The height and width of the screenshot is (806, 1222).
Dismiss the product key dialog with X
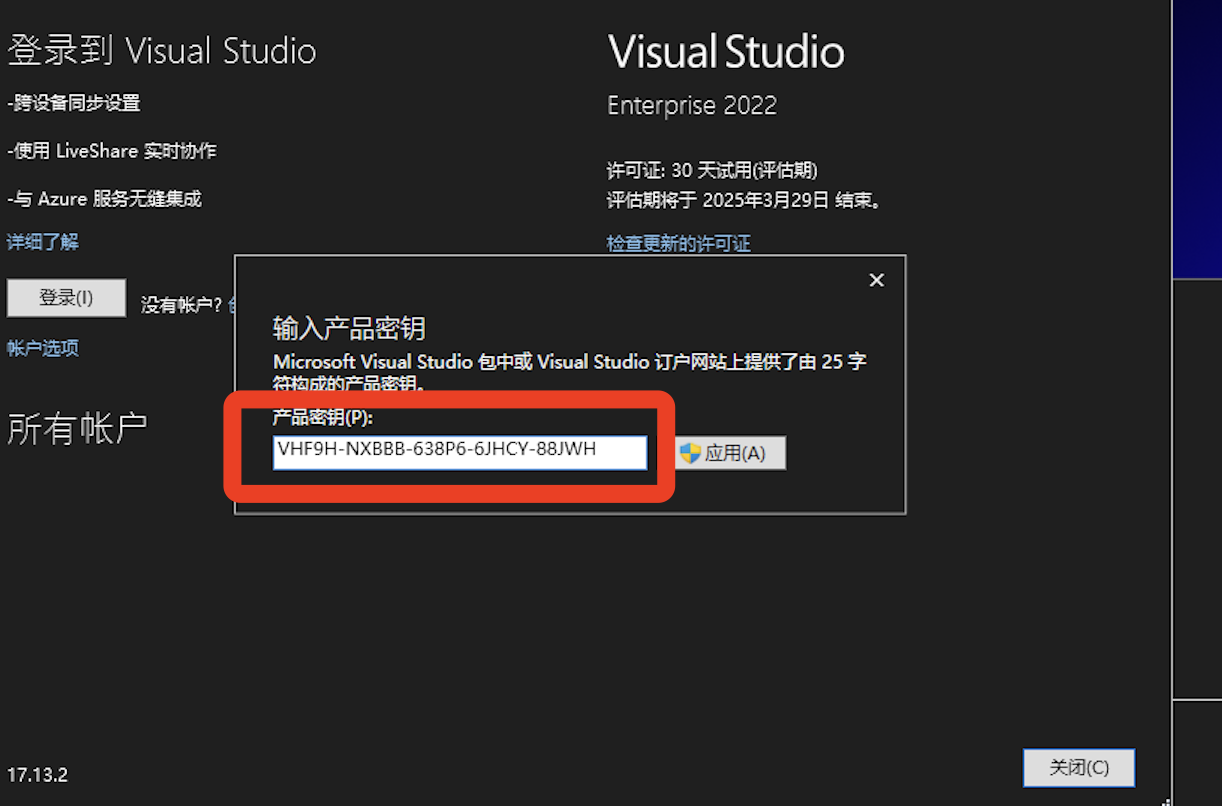(x=876, y=280)
